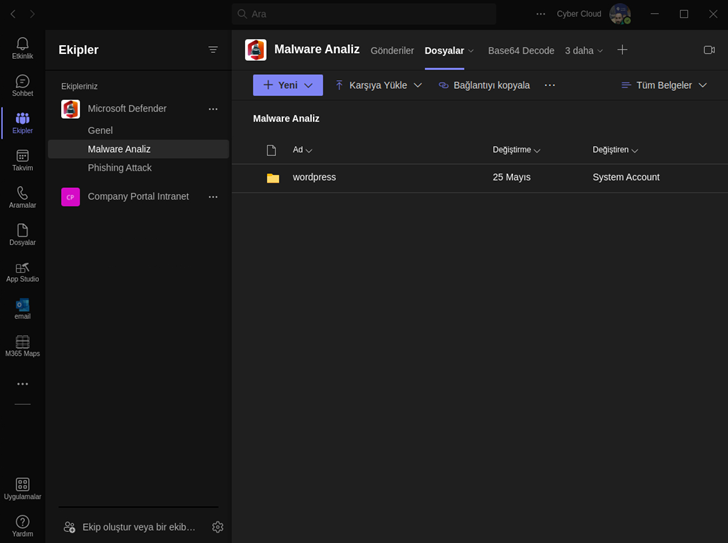Minimize the Teams window
This screenshot has height=543, width=728.
point(655,14)
